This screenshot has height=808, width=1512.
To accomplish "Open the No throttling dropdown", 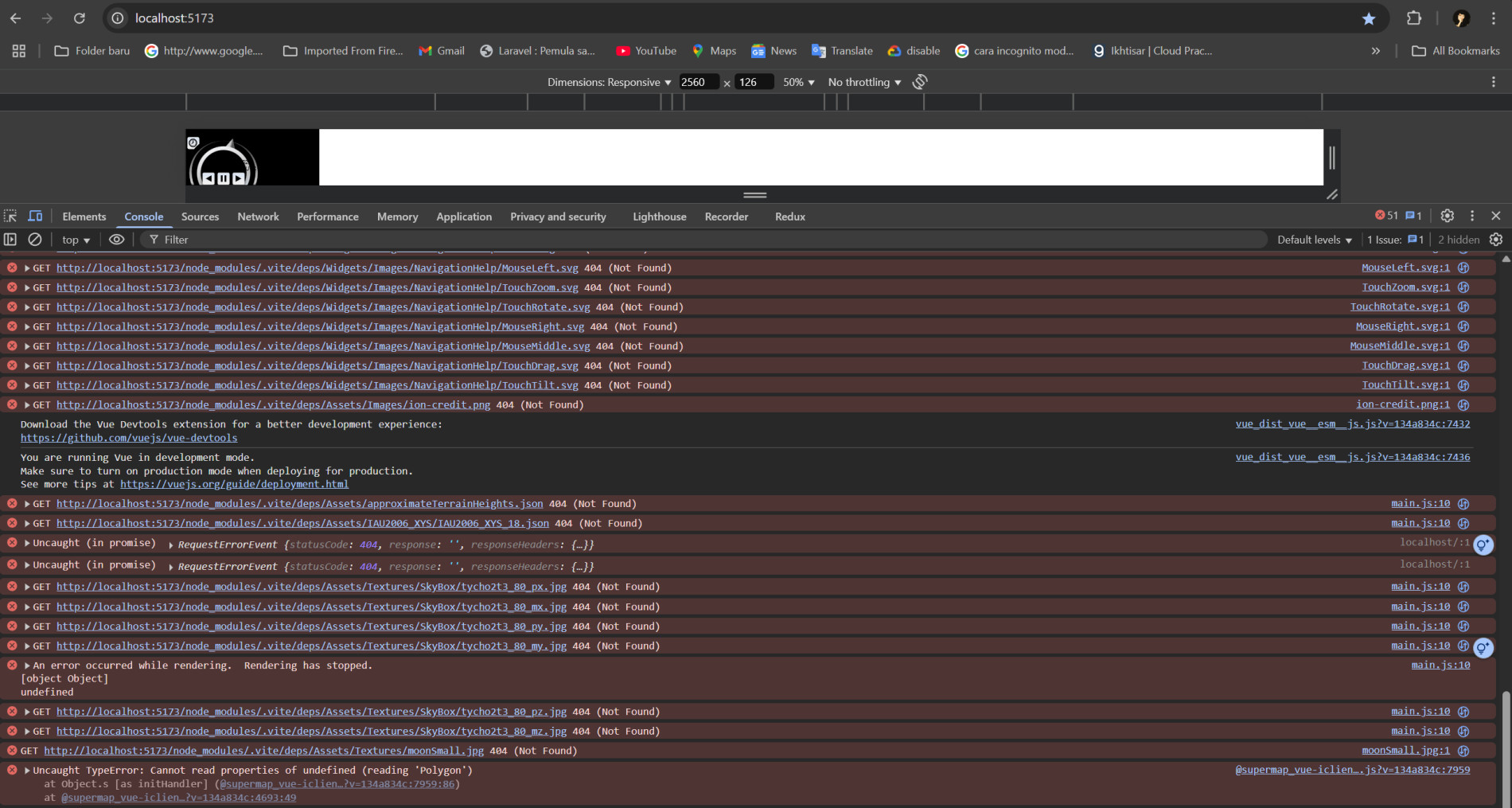I will pos(864,82).
